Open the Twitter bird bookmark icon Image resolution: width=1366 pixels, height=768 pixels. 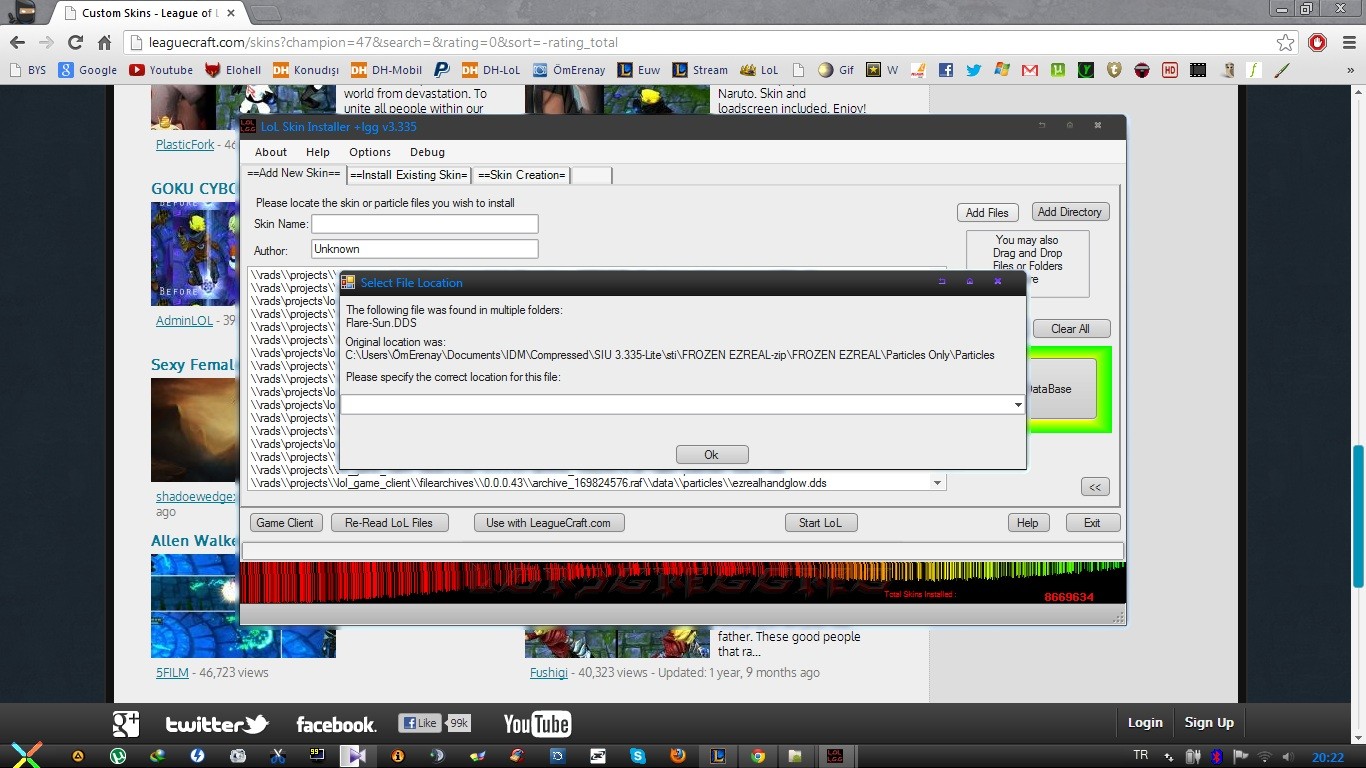[973, 70]
